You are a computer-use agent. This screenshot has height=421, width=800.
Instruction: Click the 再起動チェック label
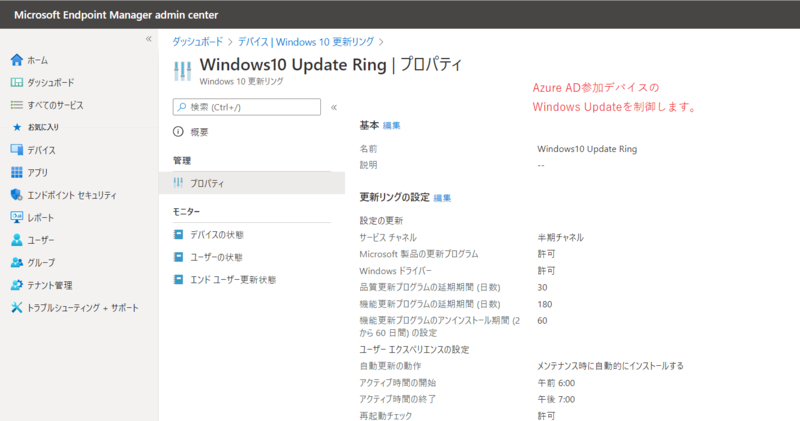[385, 415]
